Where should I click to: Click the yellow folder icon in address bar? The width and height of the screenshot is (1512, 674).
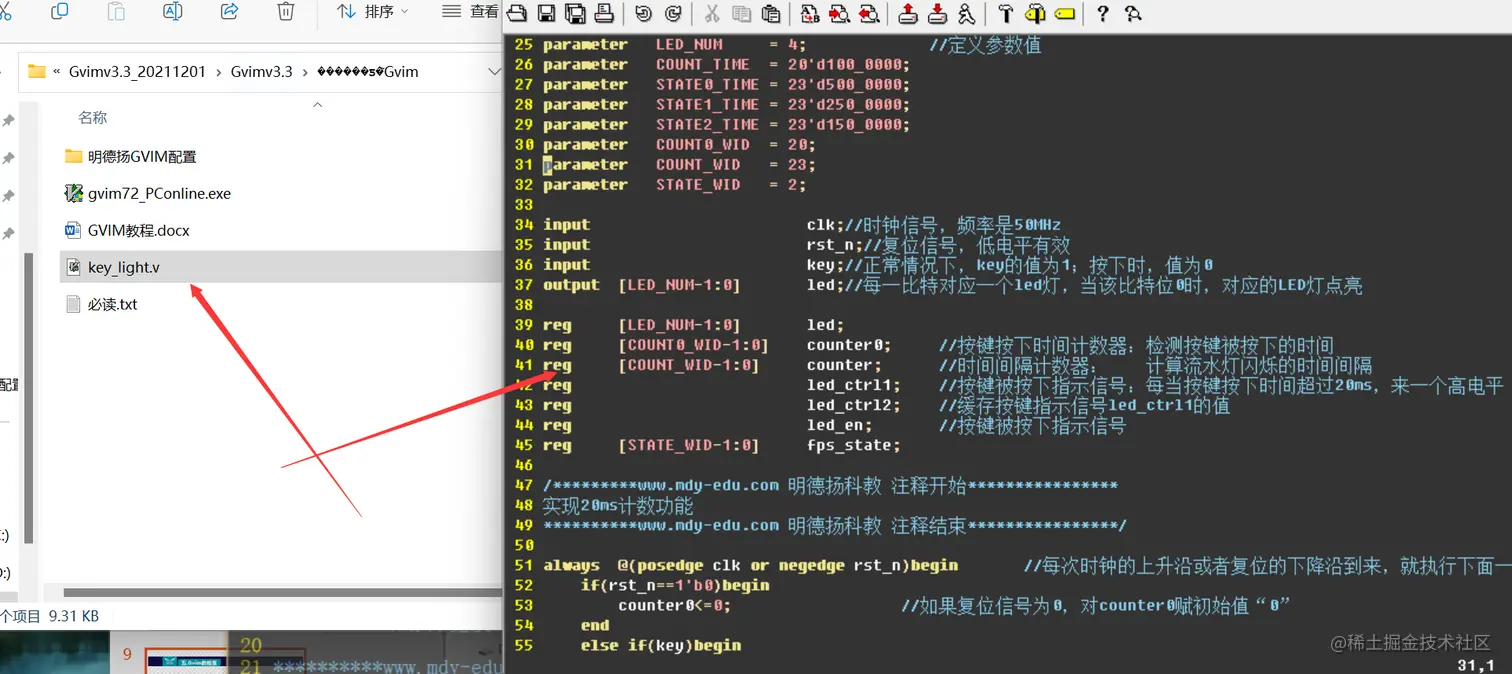[x=37, y=72]
